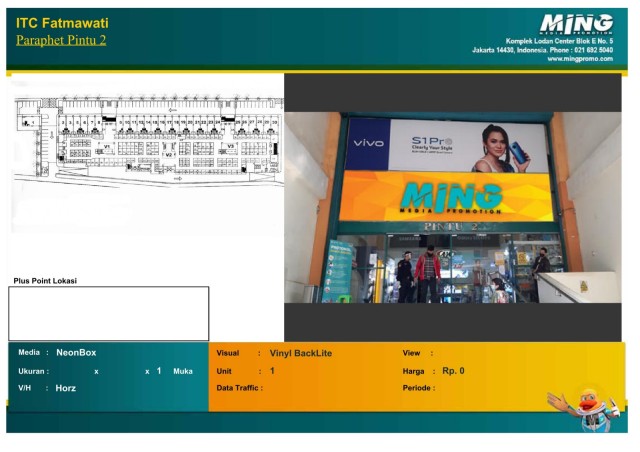Click the Komplek Lodan Center address line
This screenshot has width=640, height=452.
pos(559,41)
